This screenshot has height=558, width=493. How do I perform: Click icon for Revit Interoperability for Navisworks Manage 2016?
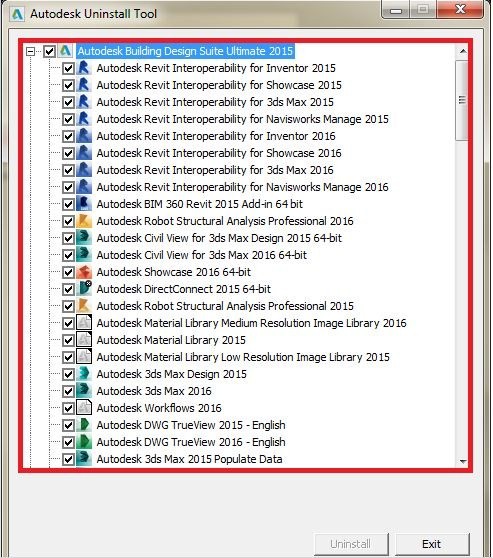[84, 187]
